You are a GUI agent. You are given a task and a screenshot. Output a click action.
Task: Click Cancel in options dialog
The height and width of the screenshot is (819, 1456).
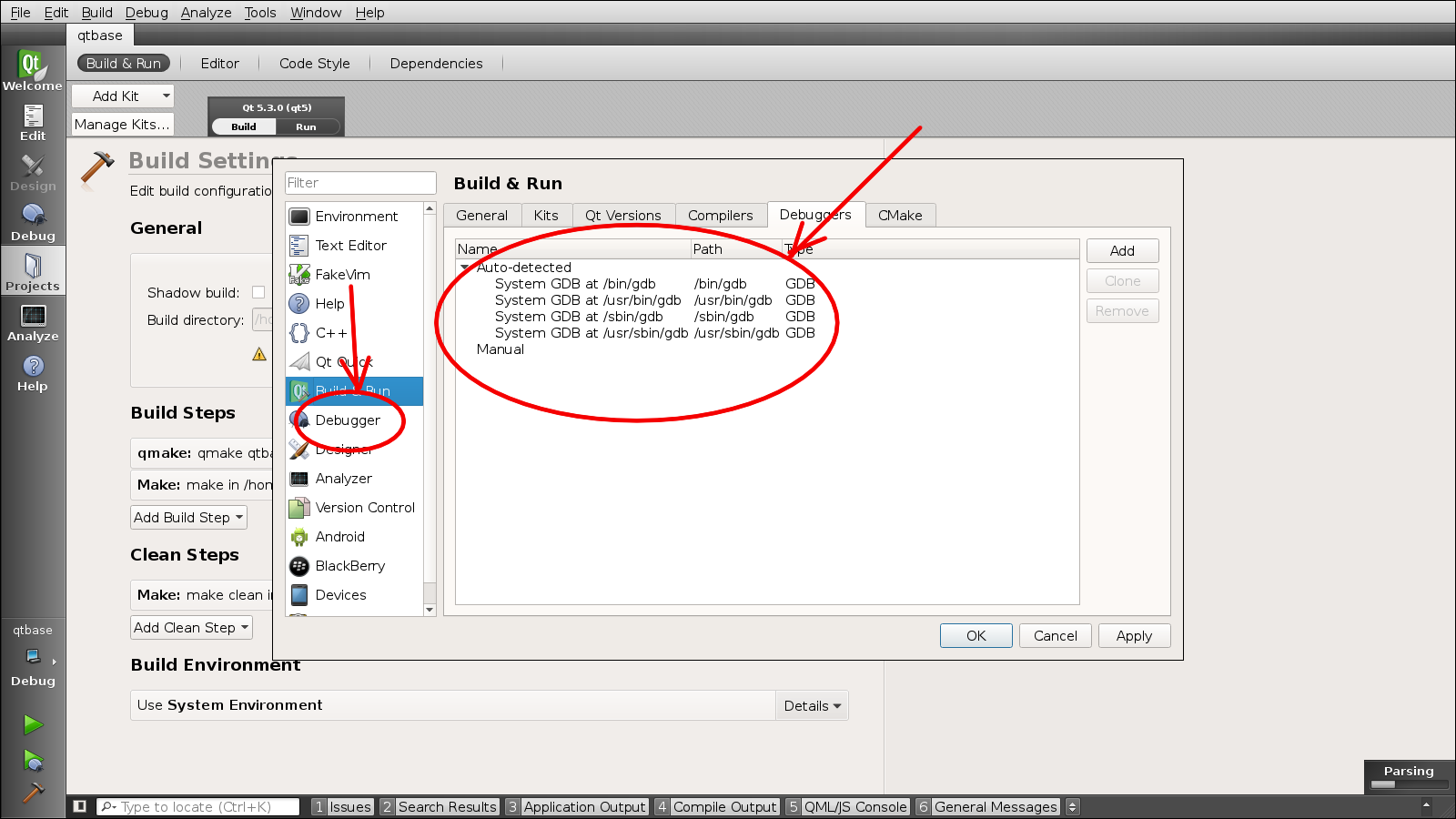pos(1056,636)
